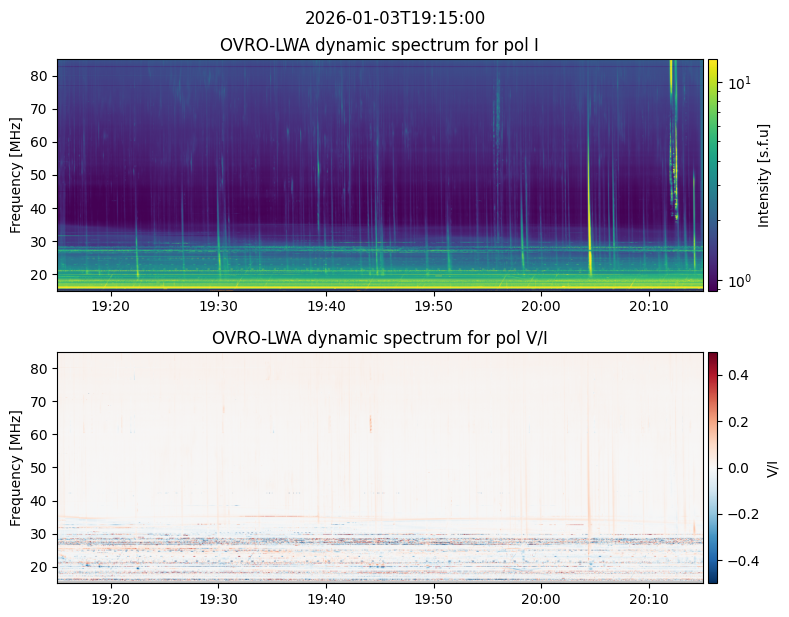789x617 pixels.
Task: Click the 'V/I' colorbar axis label
Action: [x=772, y=468]
